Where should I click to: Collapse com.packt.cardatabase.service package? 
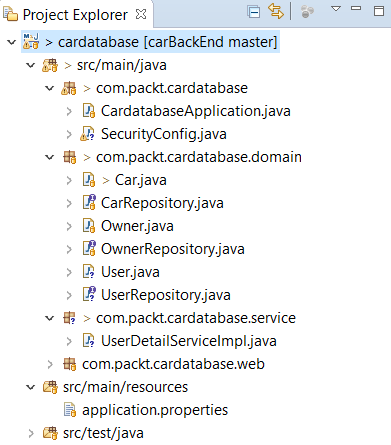click(50, 318)
